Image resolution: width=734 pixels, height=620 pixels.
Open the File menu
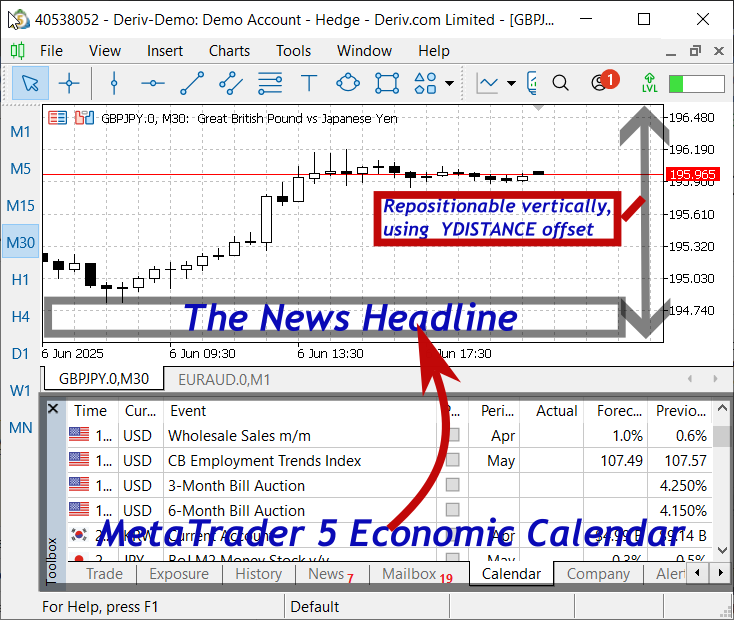51,51
